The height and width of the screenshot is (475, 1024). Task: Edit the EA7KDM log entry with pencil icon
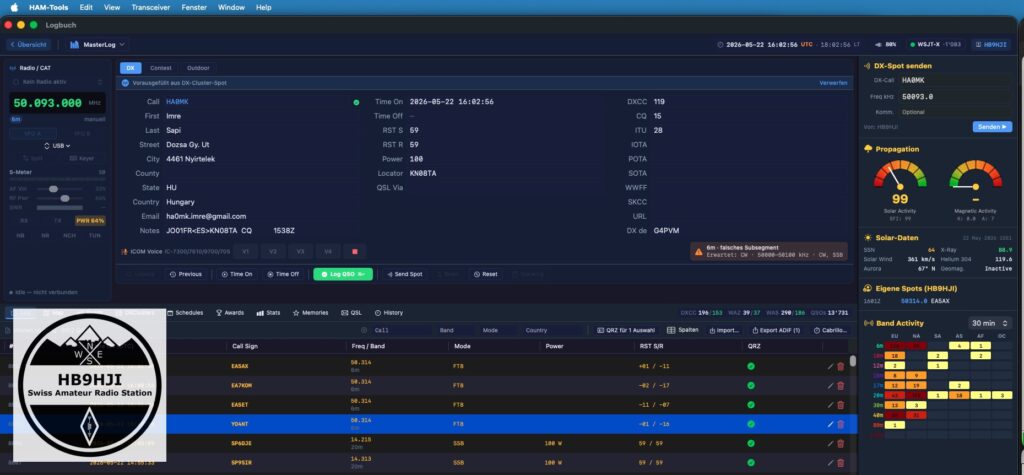830,385
